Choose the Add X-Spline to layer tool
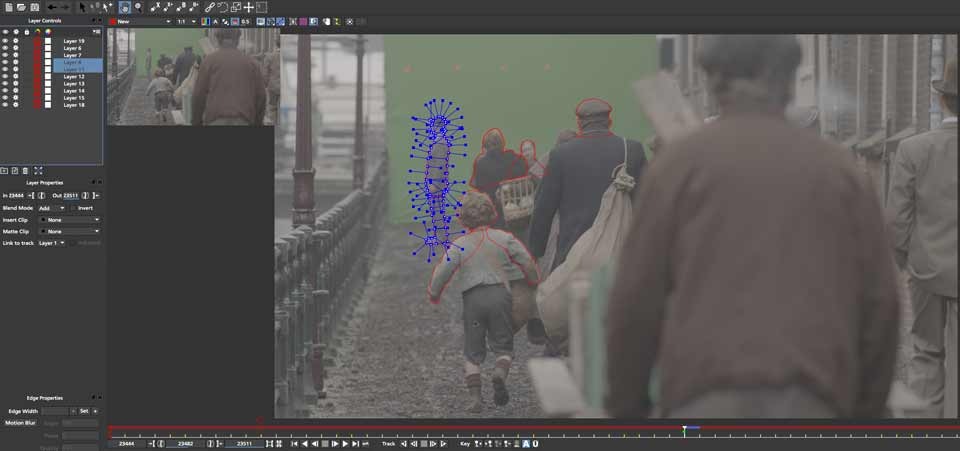 click(x=168, y=7)
